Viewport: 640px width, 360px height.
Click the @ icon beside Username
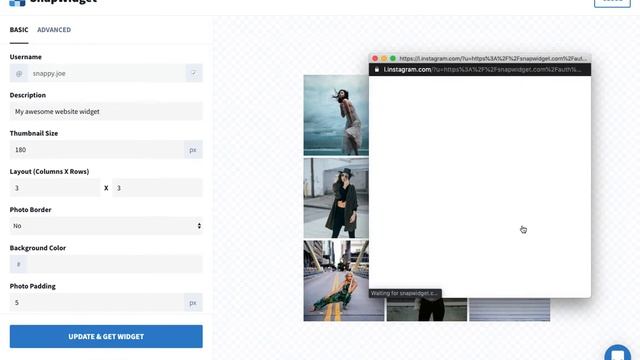(x=19, y=73)
